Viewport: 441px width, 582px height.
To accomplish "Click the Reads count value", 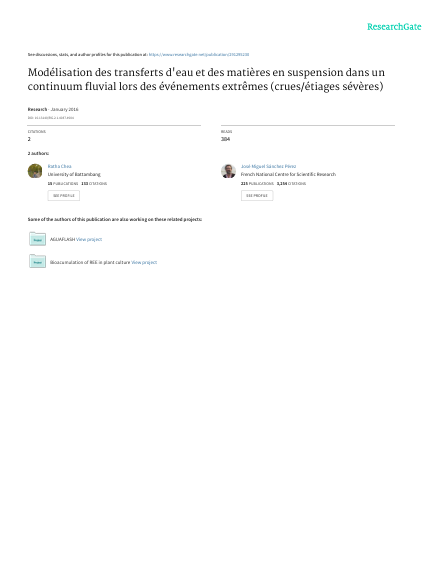I will click(225, 139).
